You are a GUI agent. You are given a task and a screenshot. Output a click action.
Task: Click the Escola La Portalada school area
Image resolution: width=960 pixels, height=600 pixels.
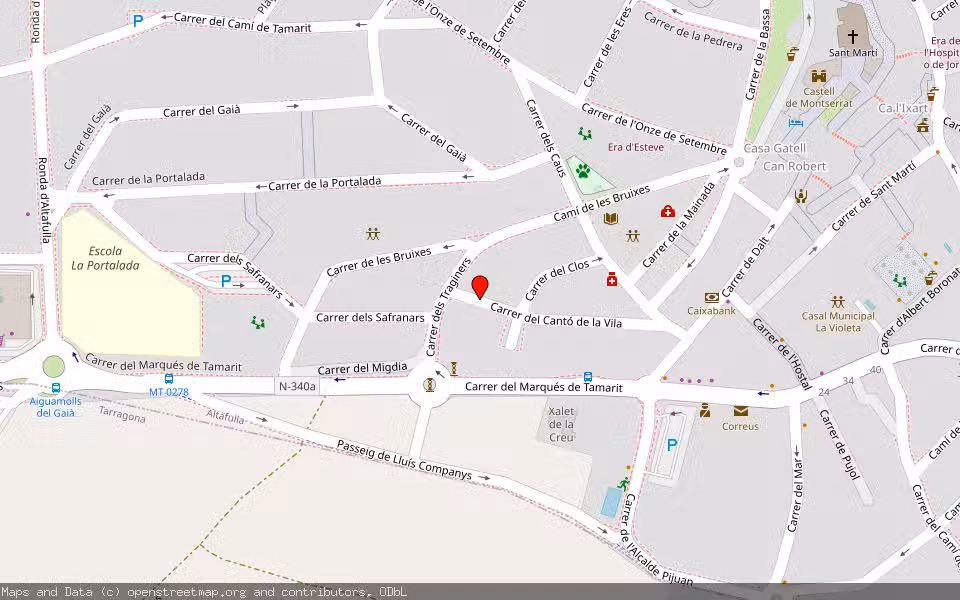click(130, 283)
